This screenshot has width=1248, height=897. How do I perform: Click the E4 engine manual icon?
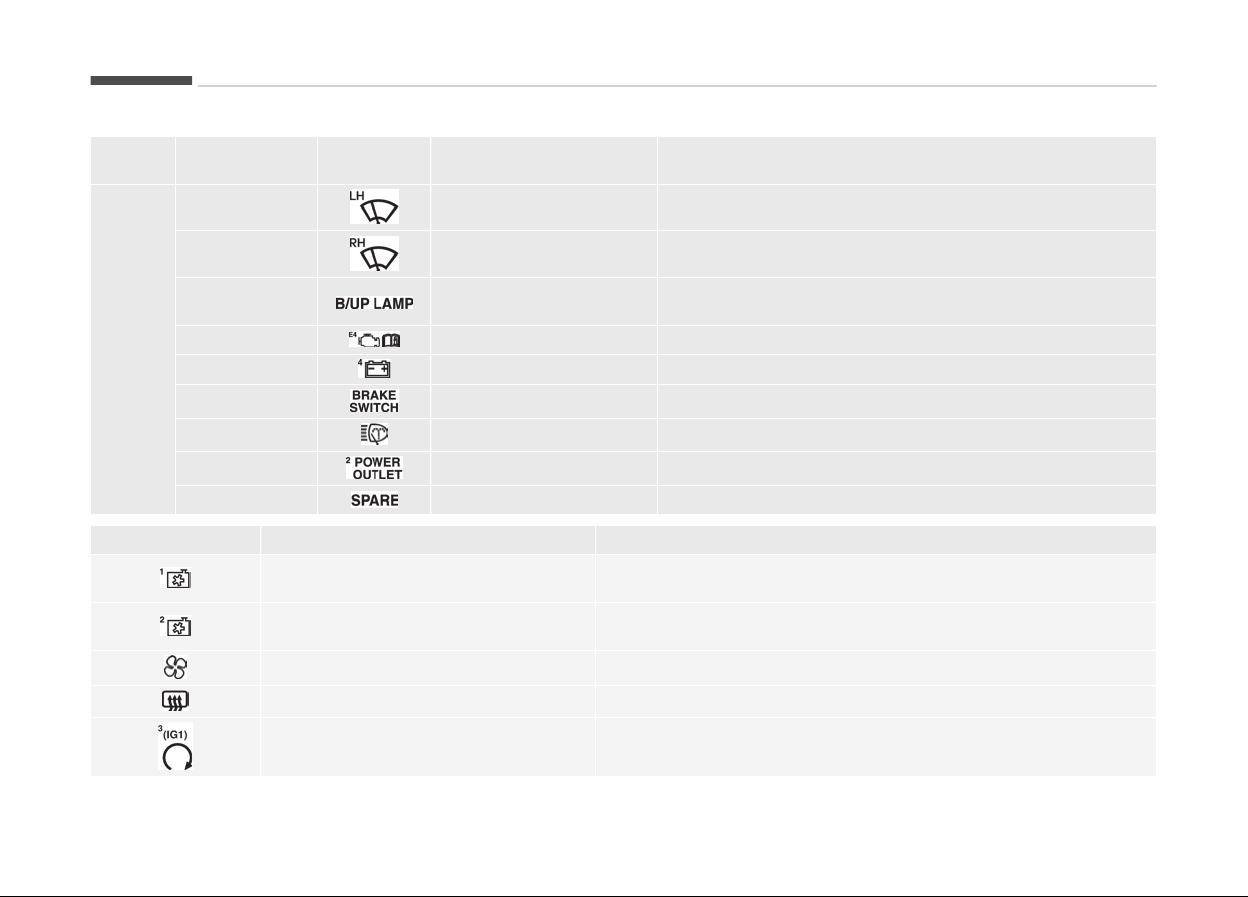374,340
